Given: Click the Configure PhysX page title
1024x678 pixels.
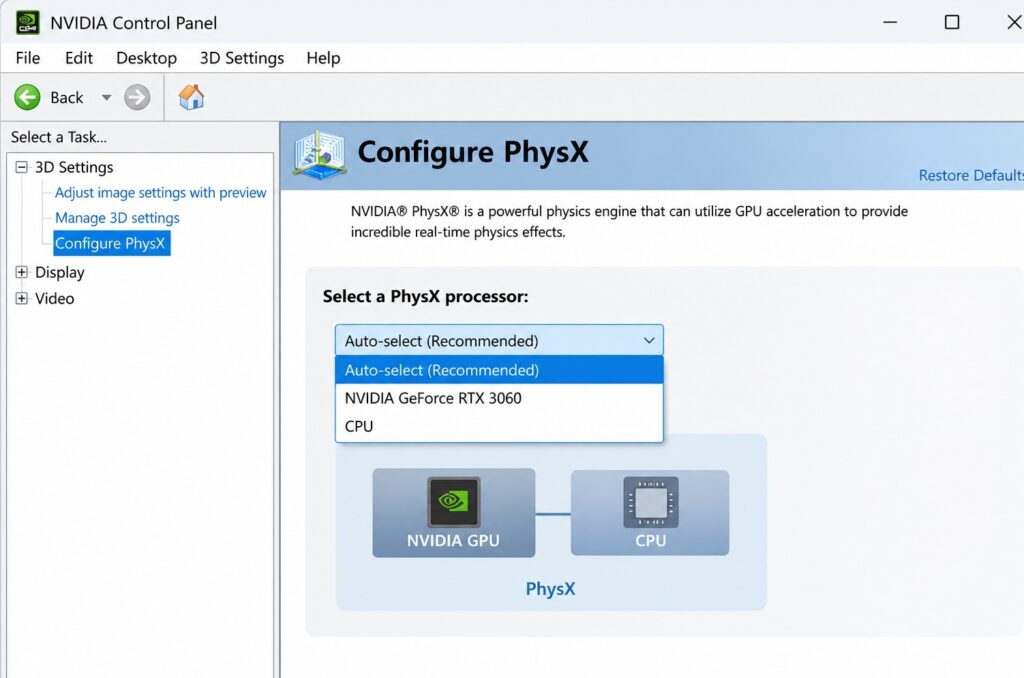Looking at the screenshot, I should (x=473, y=152).
